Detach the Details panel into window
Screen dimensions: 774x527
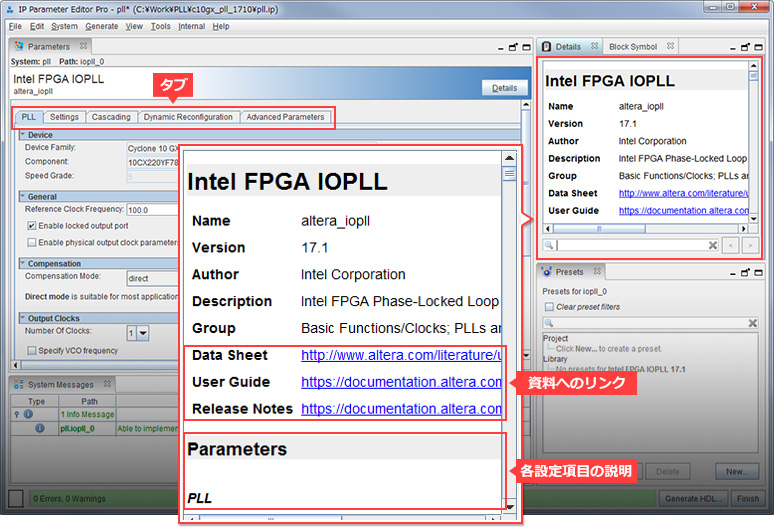coord(745,47)
